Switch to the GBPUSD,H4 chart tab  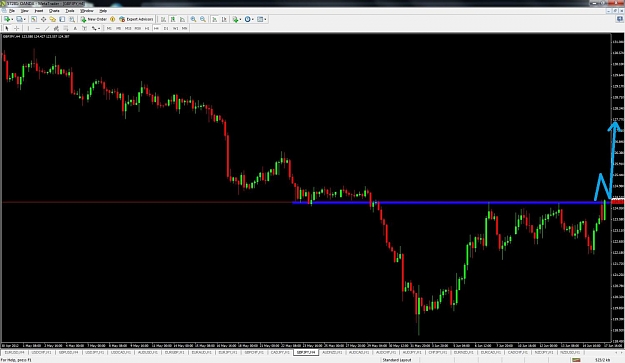[x=68, y=352]
